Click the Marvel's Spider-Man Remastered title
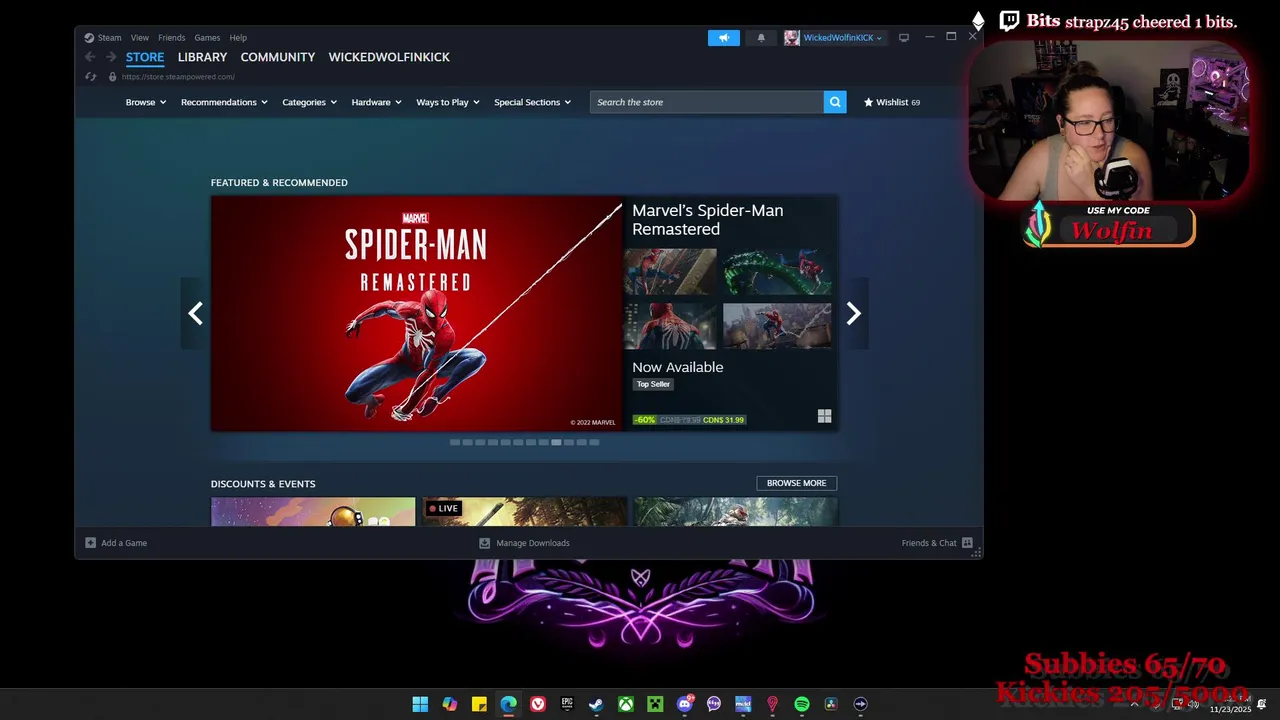The width and height of the screenshot is (1280, 720). pos(708,220)
